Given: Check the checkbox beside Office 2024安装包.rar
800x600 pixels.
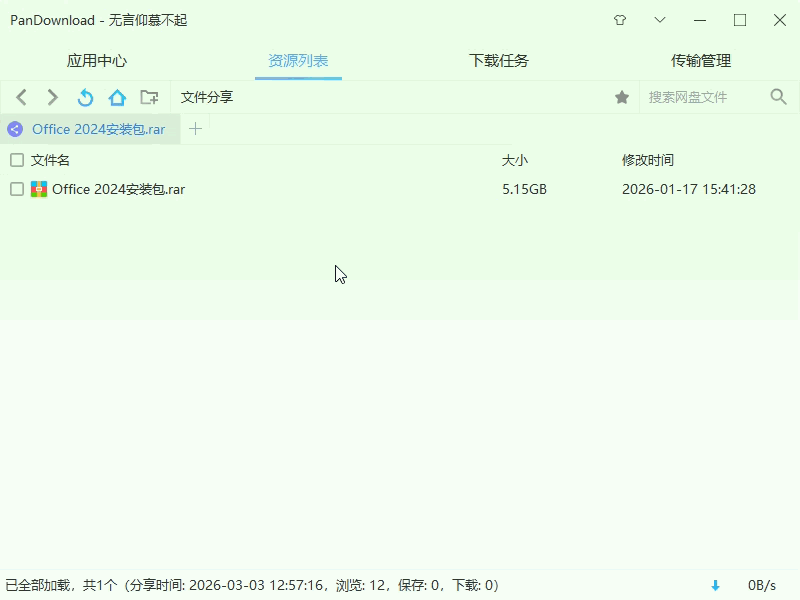Looking at the screenshot, I should [x=16, y=188].
